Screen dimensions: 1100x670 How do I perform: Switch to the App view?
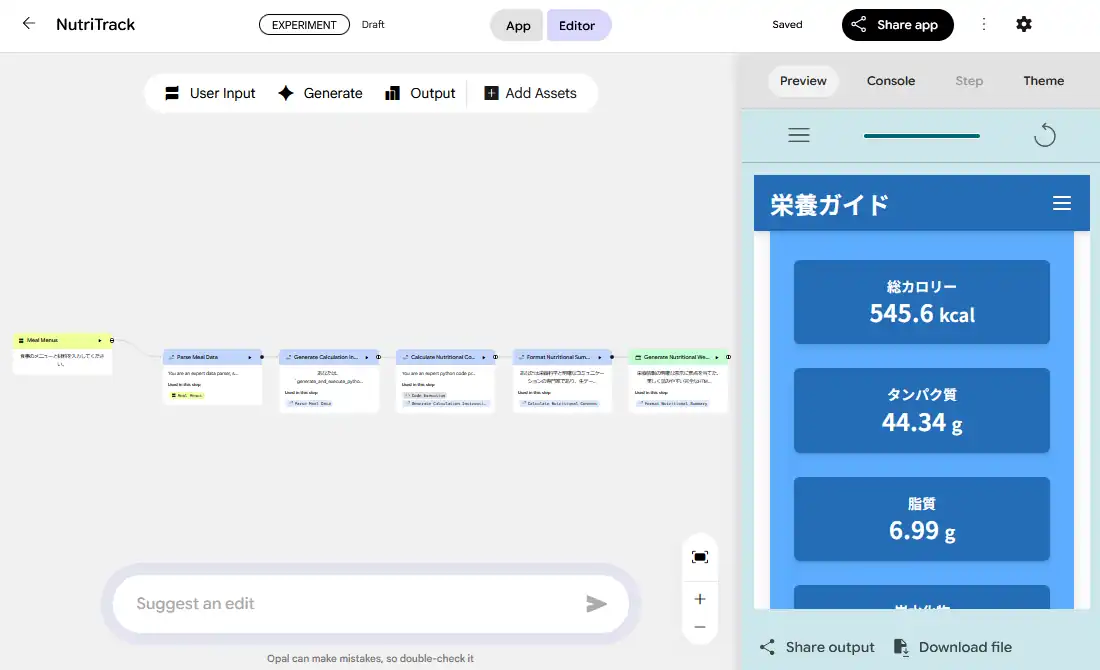click(518, 25)
